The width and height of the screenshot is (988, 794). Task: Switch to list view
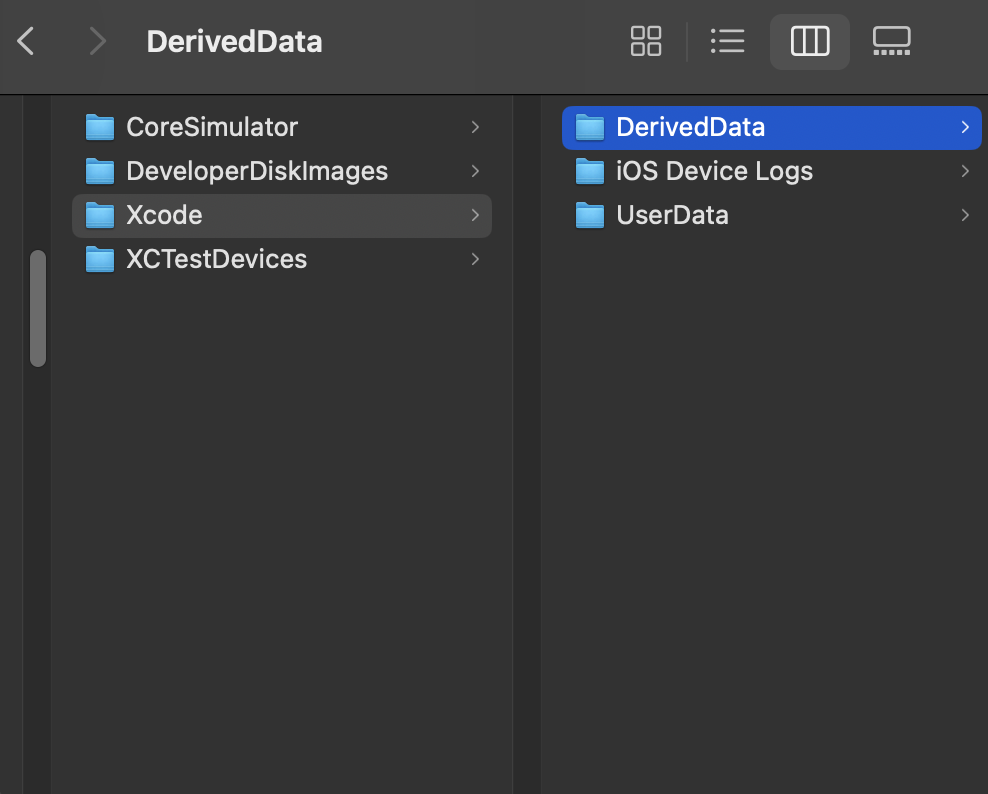point(728,42)
